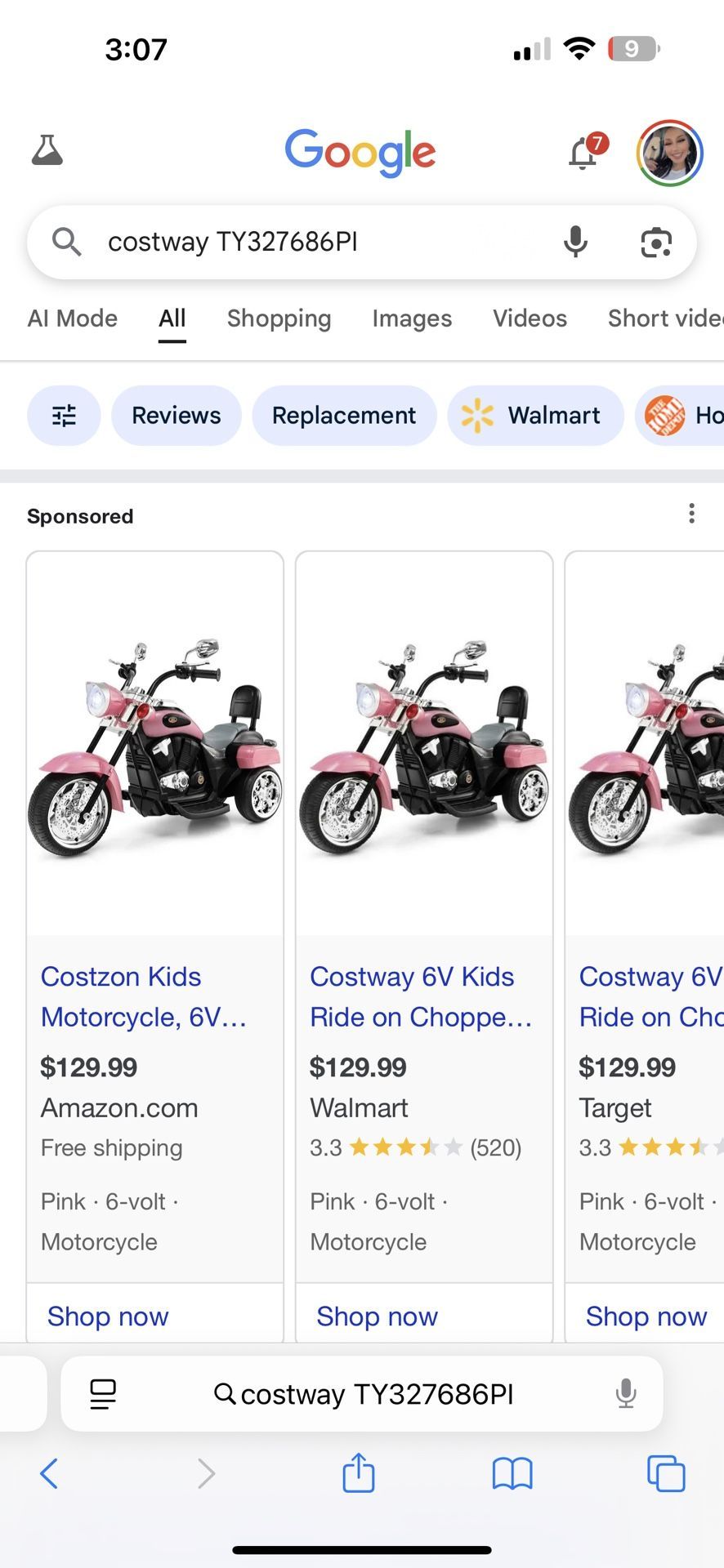
Task: Open Google Lens camera search
Action: [x=655, y=243]
